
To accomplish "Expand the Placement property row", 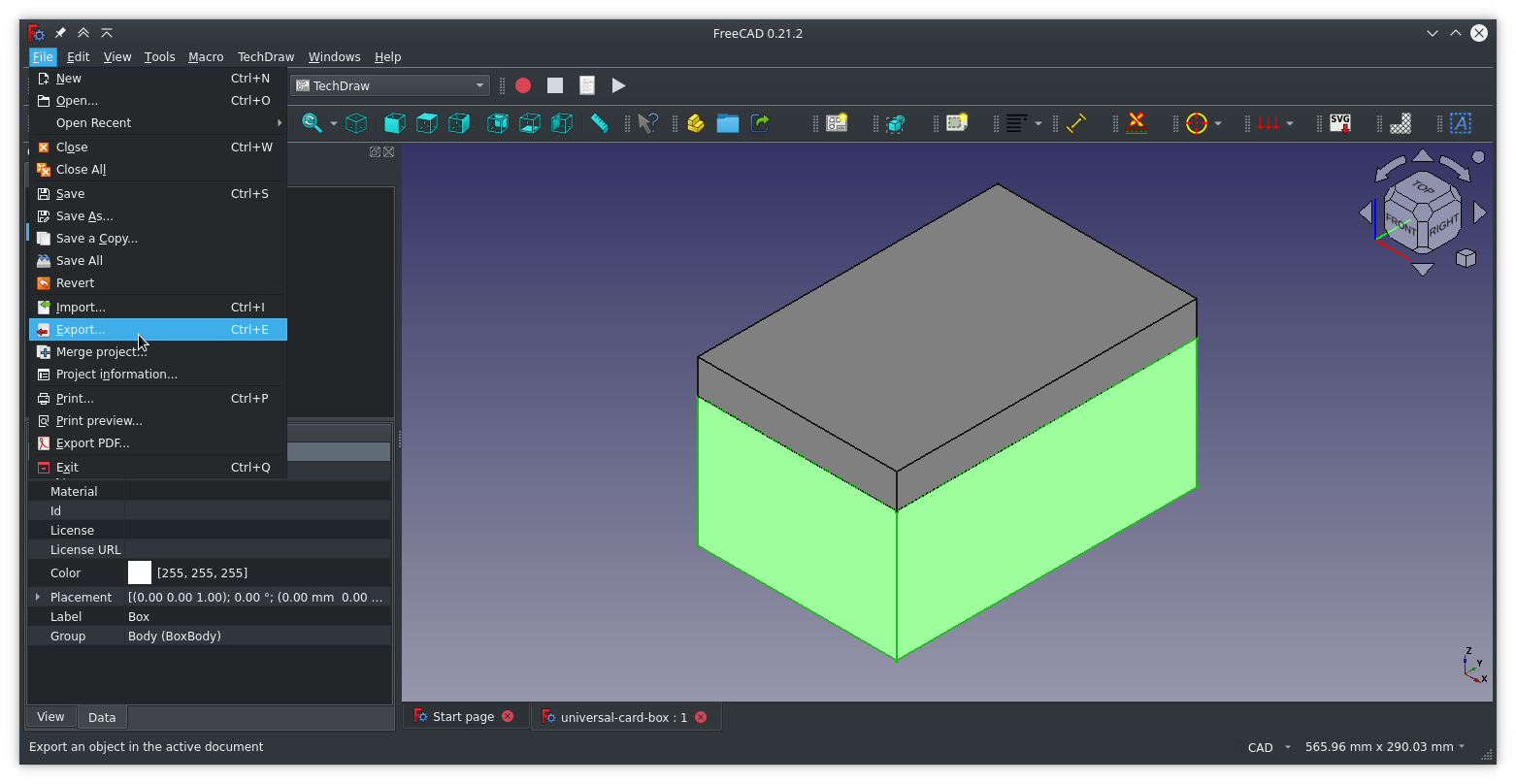I will coord(38,597).
